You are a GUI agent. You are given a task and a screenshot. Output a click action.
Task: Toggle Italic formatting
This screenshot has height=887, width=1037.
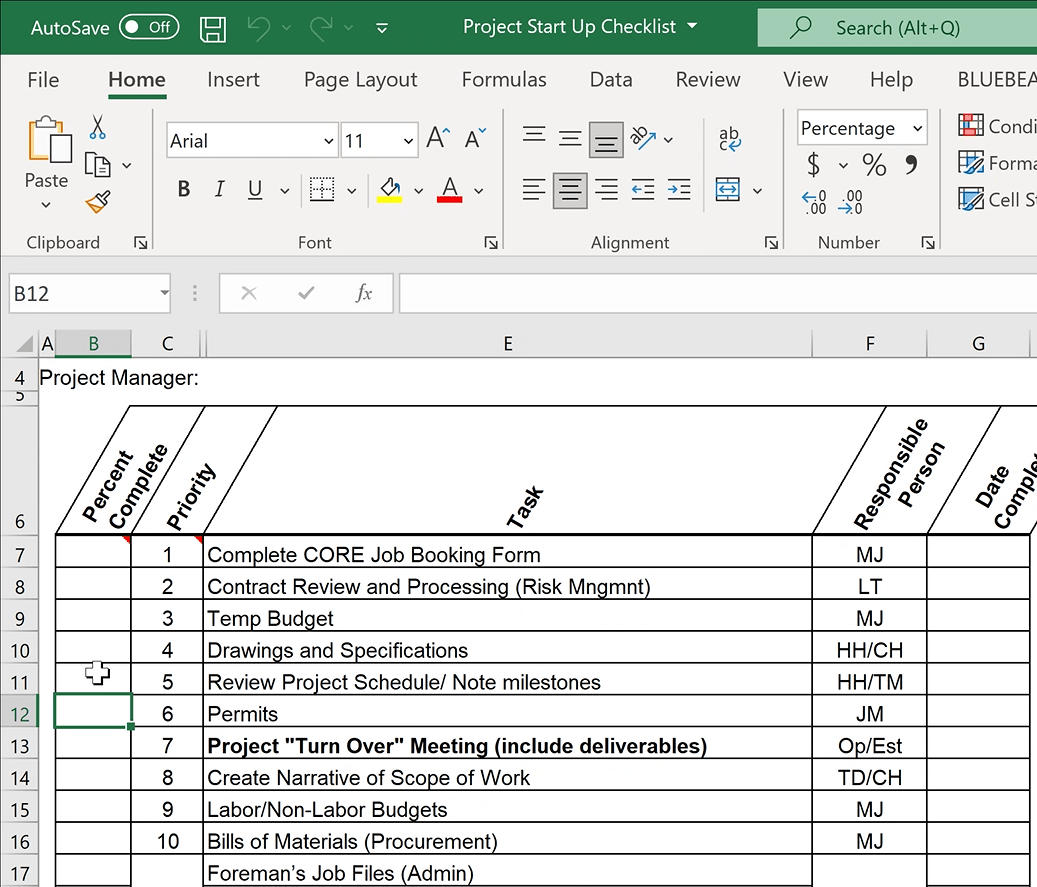(219, 189)
